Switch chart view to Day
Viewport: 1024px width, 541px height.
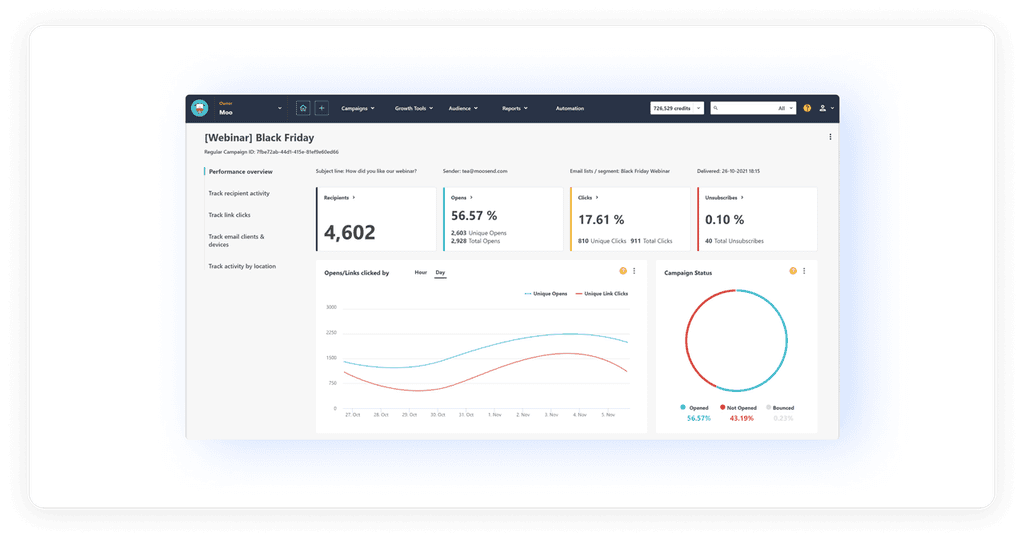pyautogui.click(x=440, y=272)
